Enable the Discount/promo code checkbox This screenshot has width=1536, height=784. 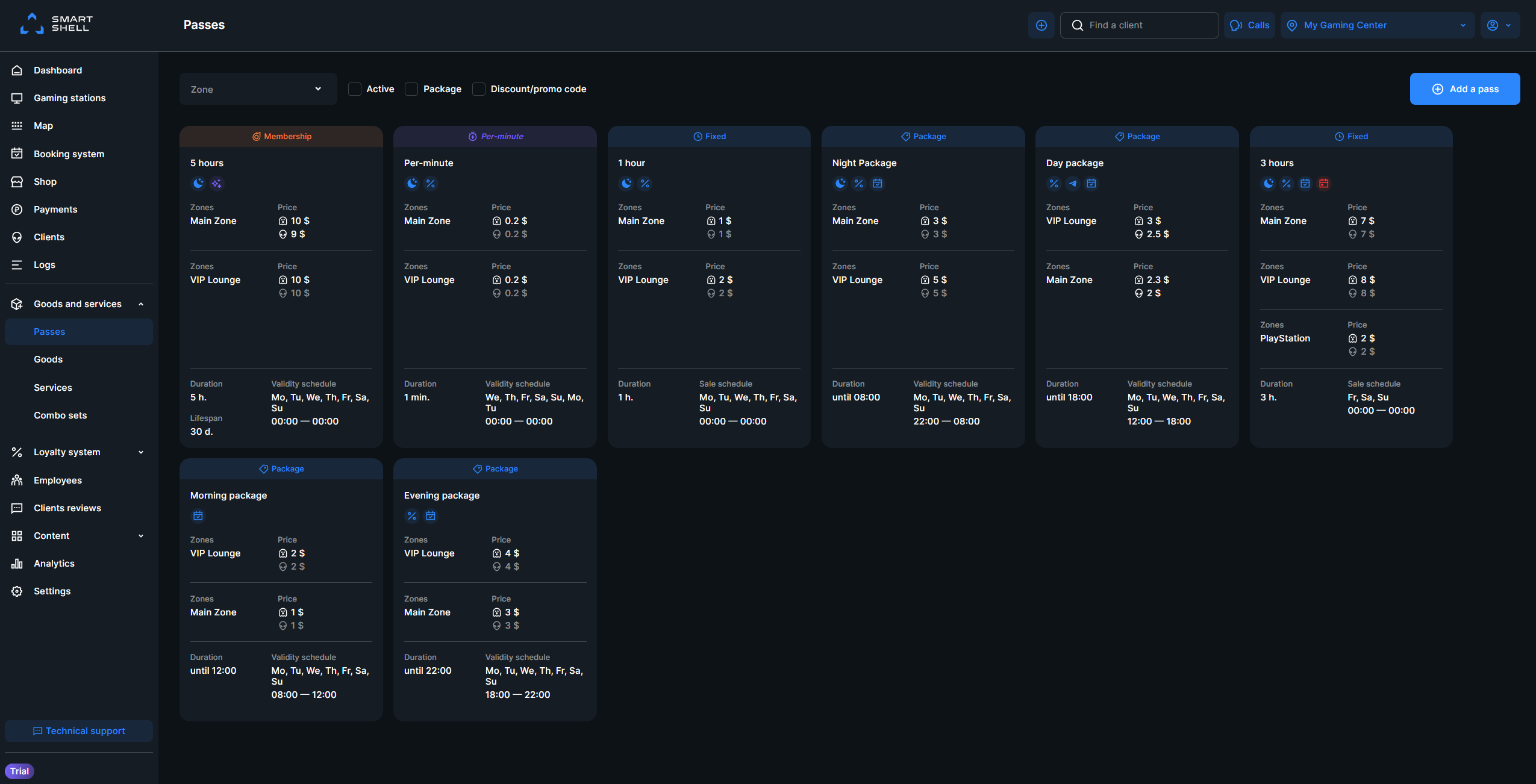(479, 89)
